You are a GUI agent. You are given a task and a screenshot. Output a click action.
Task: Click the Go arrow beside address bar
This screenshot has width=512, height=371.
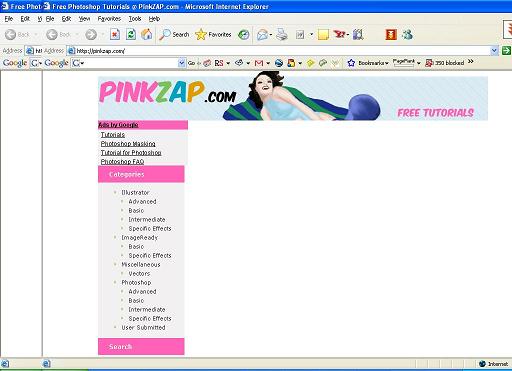(x=506, y=51)
